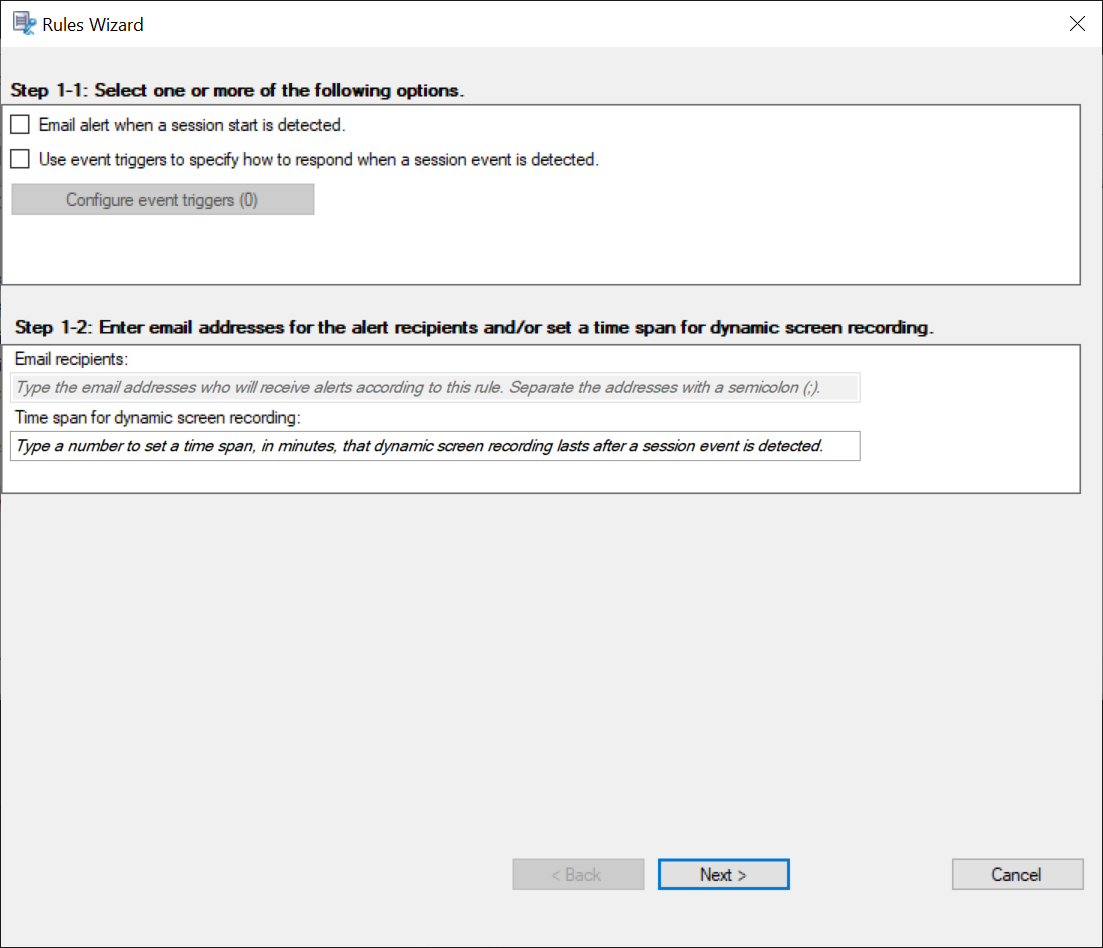Click the time span for dynamic recording field
Image resolution: width=1103 pixels, height=948 pixels.
435,446
